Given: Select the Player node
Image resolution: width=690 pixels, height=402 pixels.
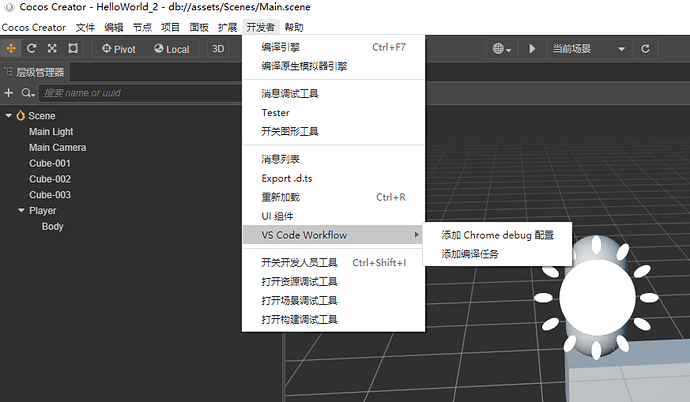Looking at the screenshot, I should point(43,211).
